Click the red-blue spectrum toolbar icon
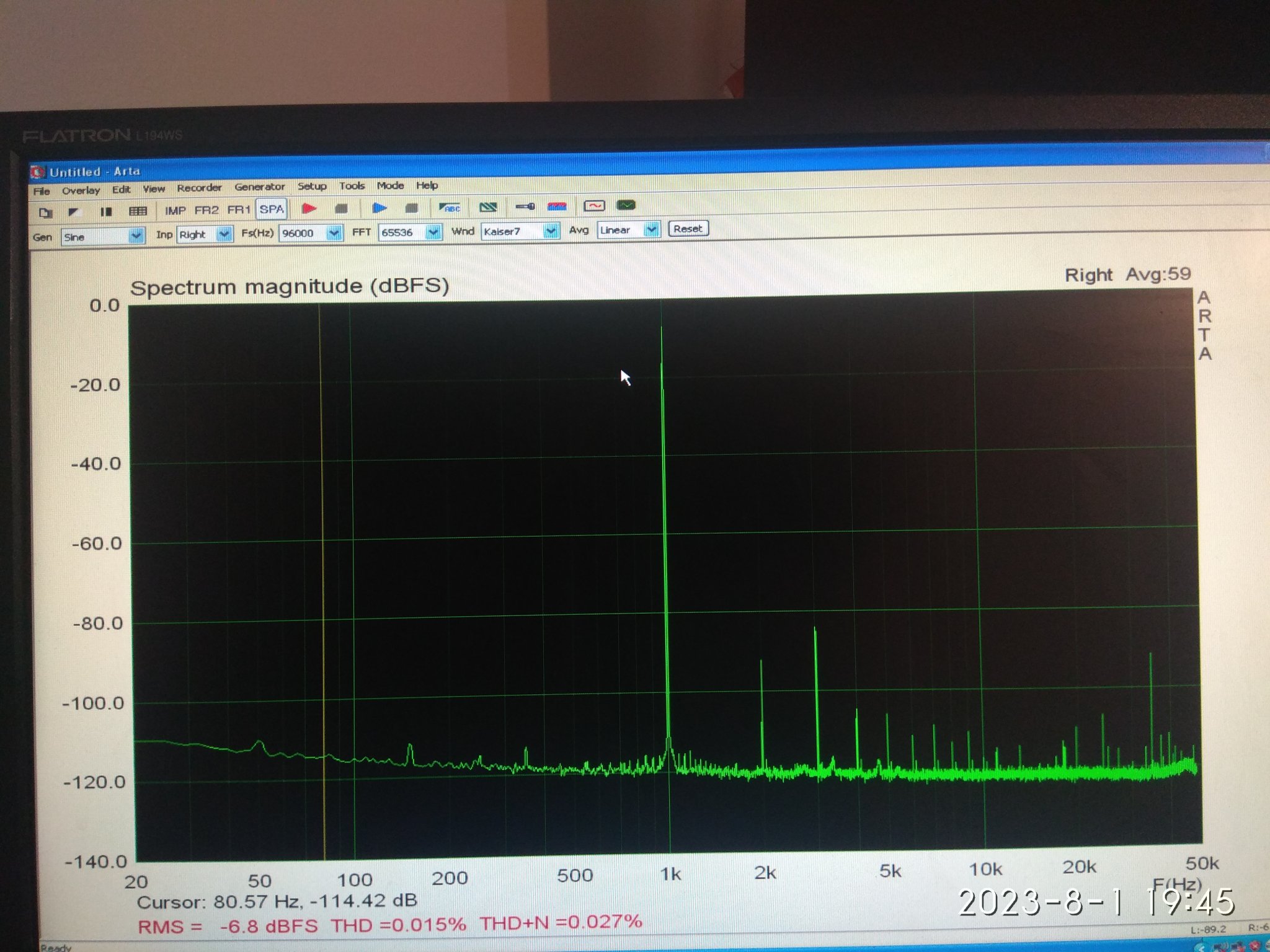 (557, 206)
